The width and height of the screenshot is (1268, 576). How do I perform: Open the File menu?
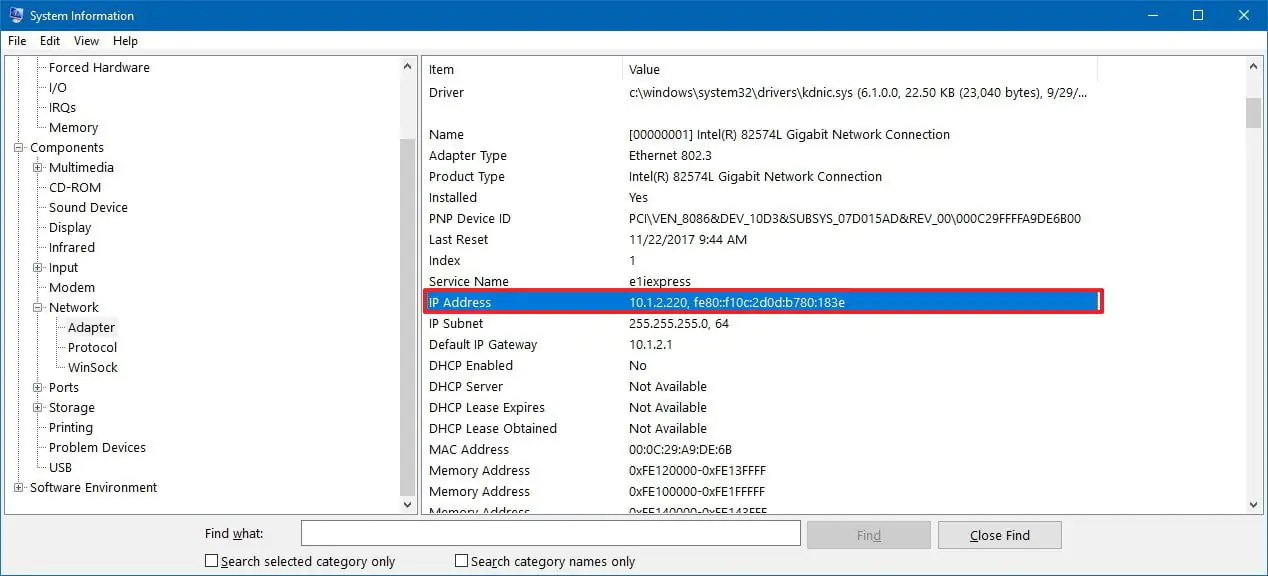coord(17,41)
